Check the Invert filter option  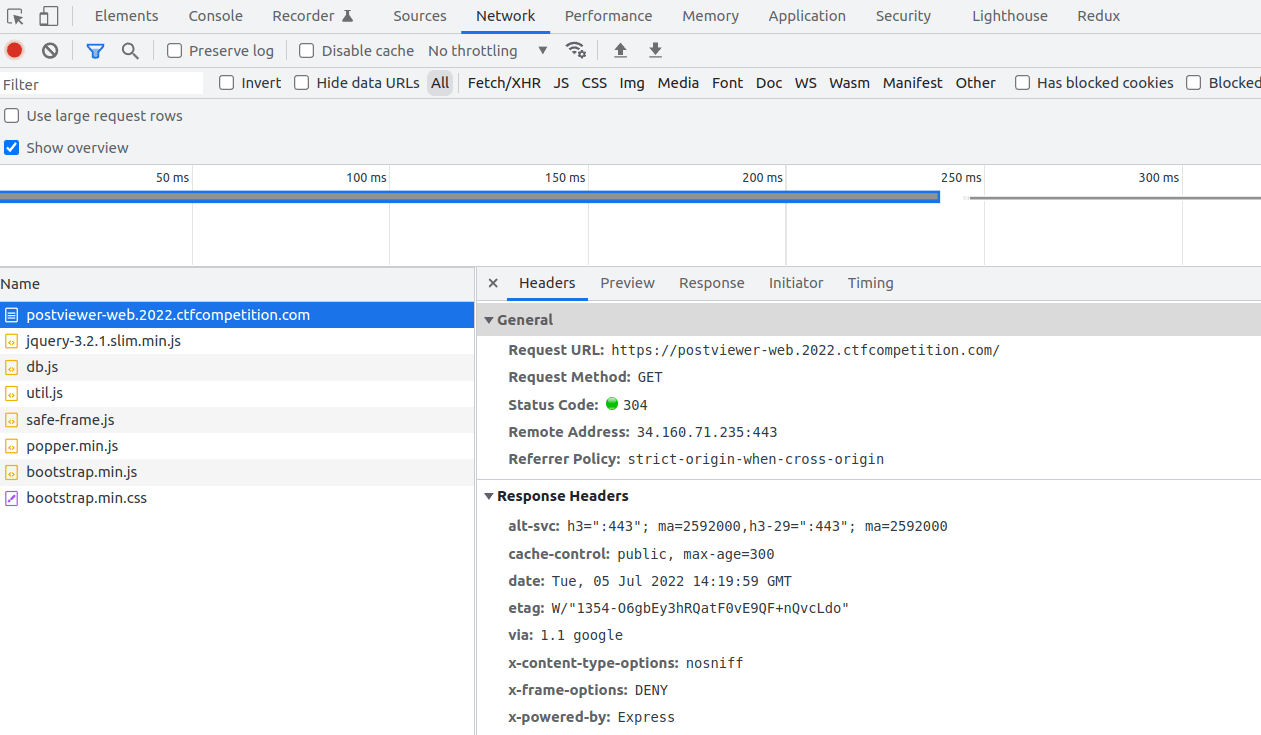coord(227,83)
